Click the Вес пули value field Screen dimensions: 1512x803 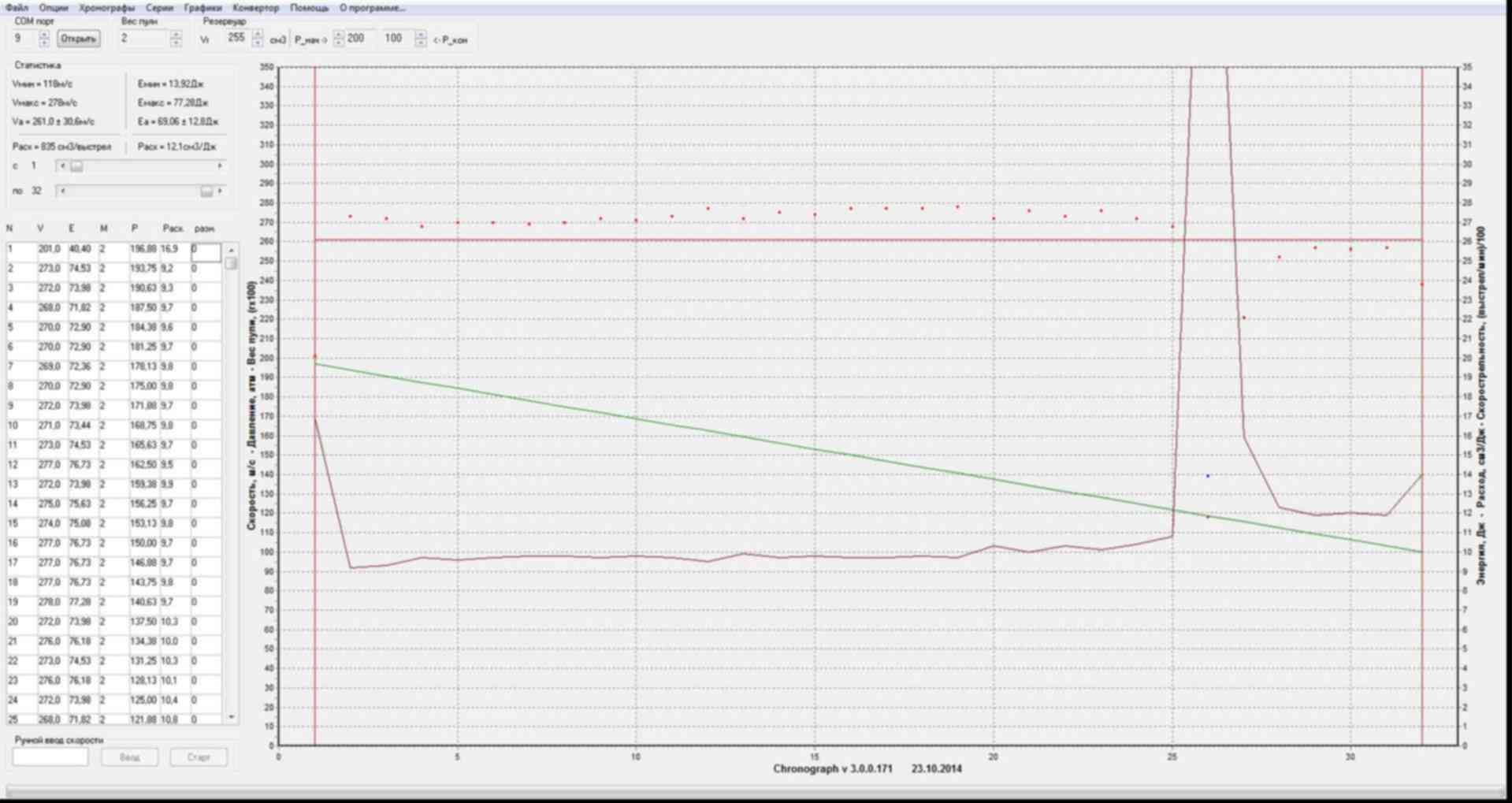click(x=144, y=39)
